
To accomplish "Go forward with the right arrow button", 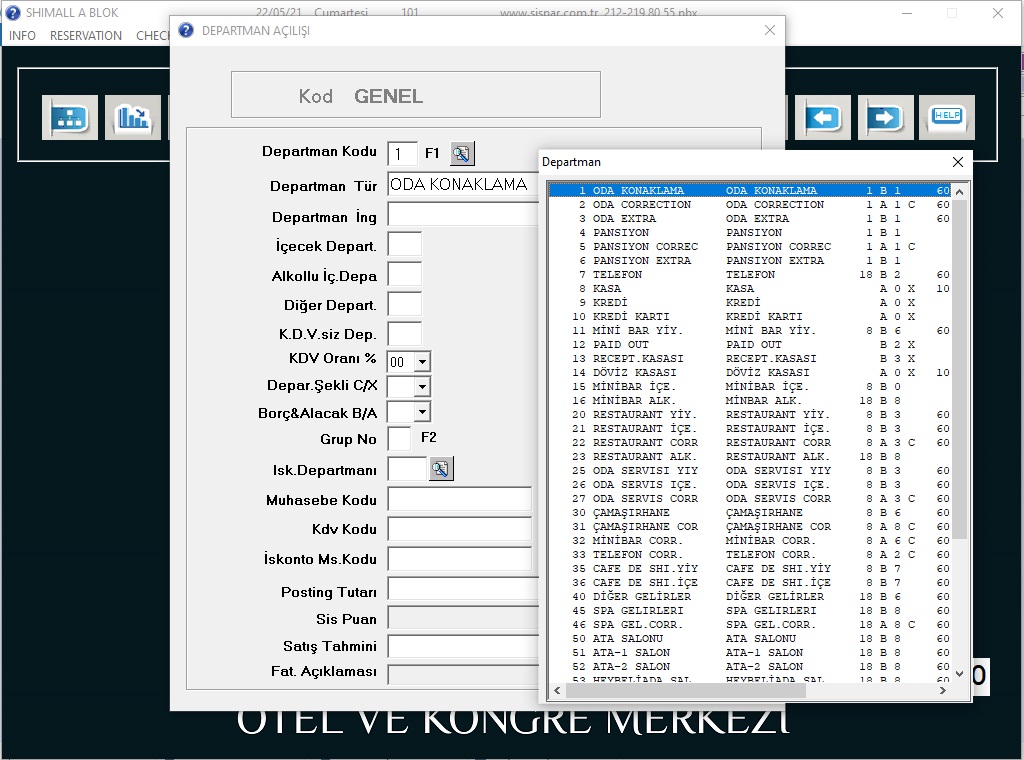I will (886, 118).
